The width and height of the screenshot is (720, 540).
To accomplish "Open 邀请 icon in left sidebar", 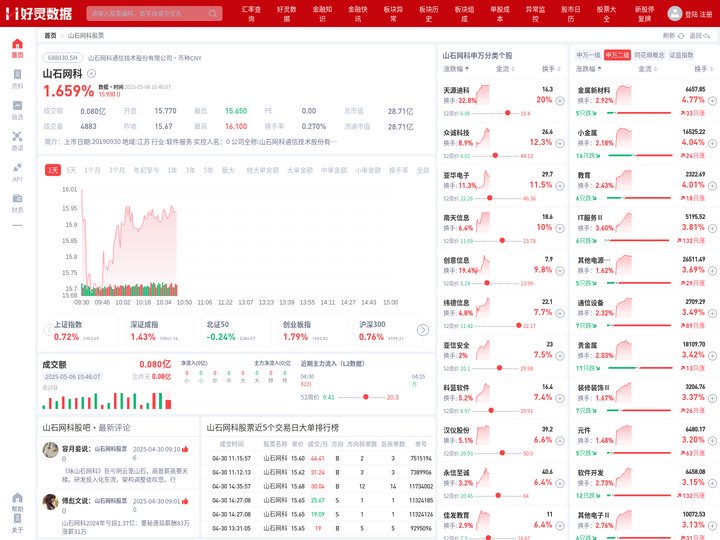I will pyautogui.click(x=17, y=136).
